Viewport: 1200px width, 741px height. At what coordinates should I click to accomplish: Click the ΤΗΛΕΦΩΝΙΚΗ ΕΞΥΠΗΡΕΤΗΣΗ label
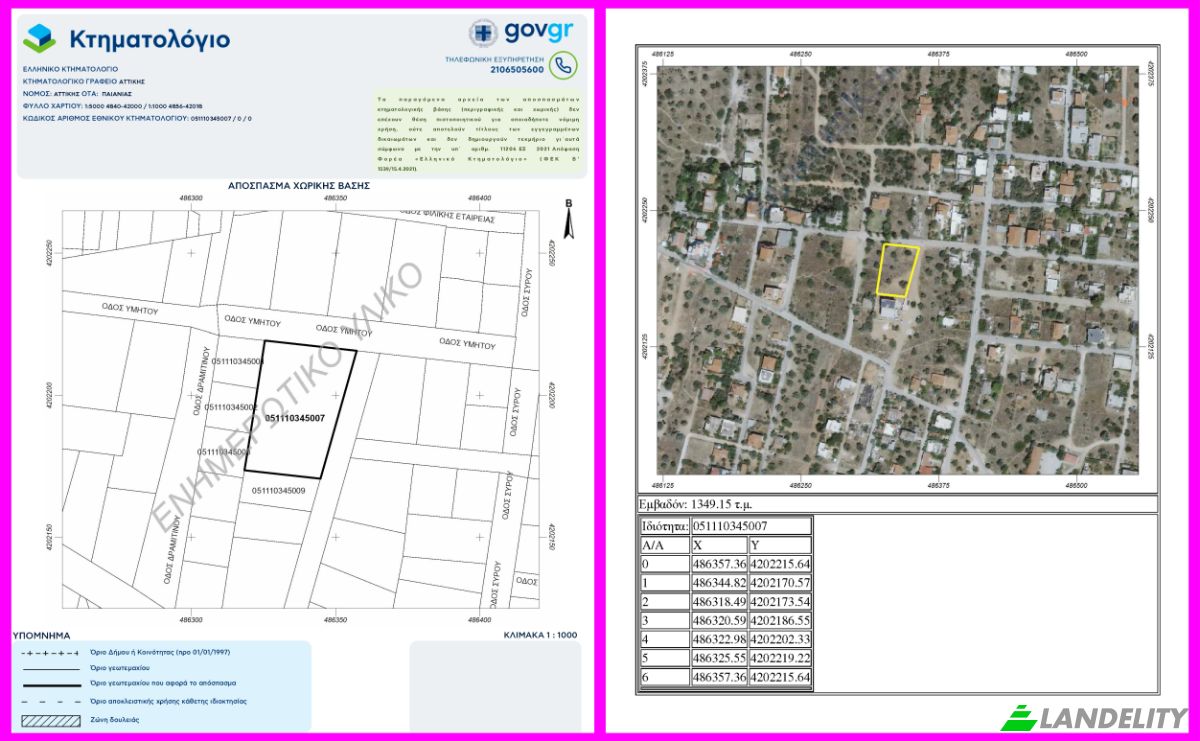[495, 59]
